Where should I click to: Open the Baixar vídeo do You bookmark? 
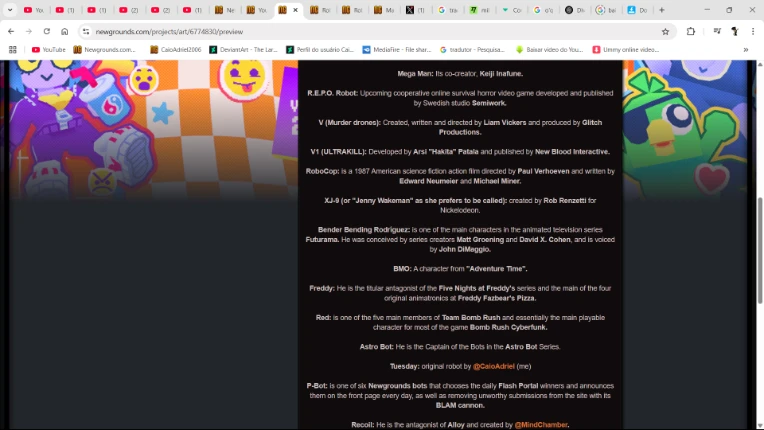(x=549, y=50)
